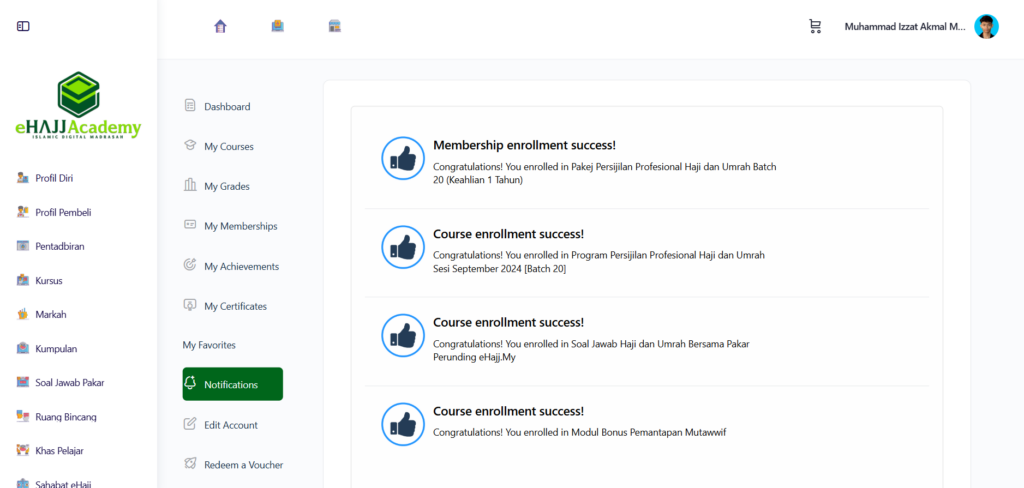Select Pentadbiran from the sidebar

click(x=59, y=246)
